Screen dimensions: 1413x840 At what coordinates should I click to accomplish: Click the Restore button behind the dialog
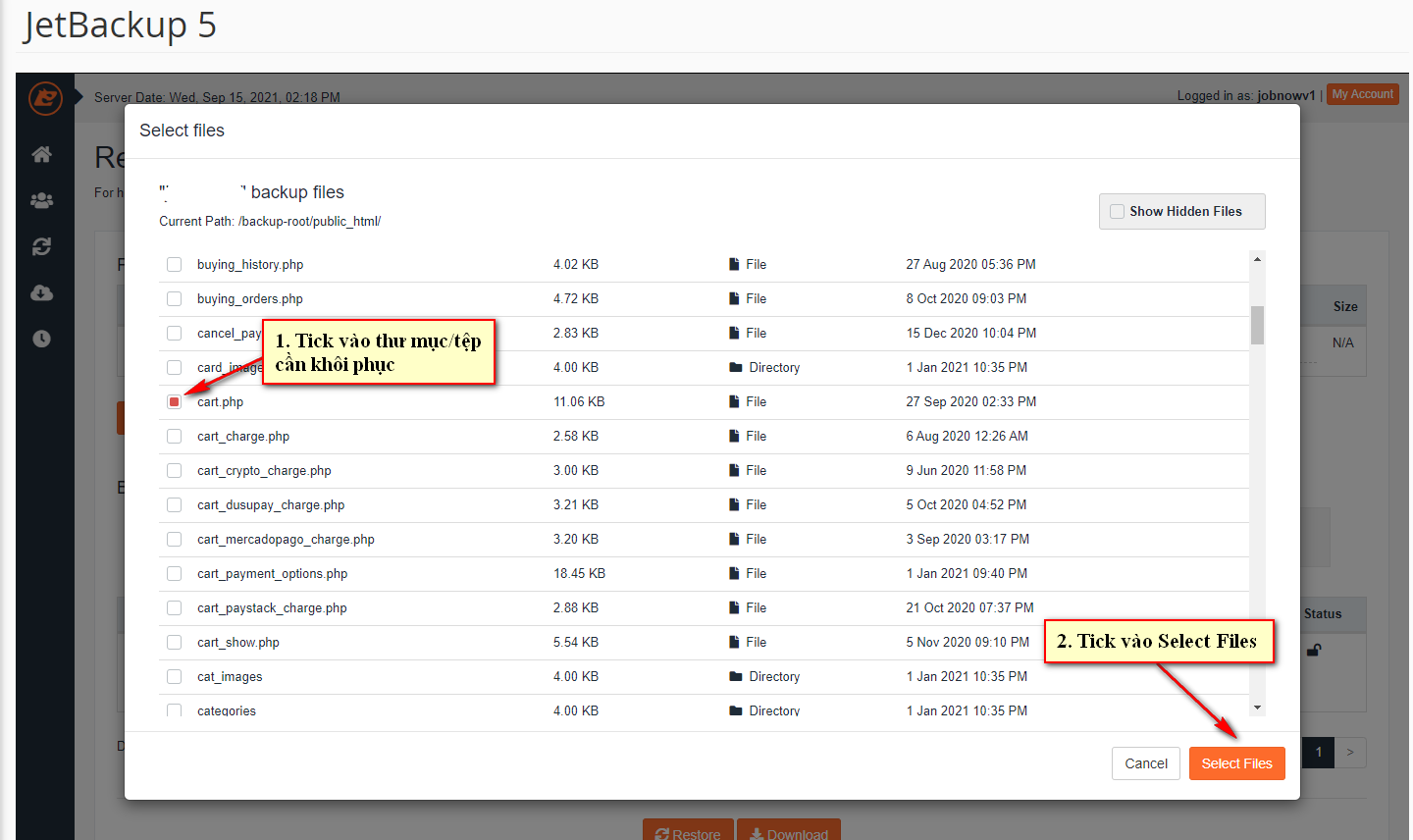tap(688, 829)
